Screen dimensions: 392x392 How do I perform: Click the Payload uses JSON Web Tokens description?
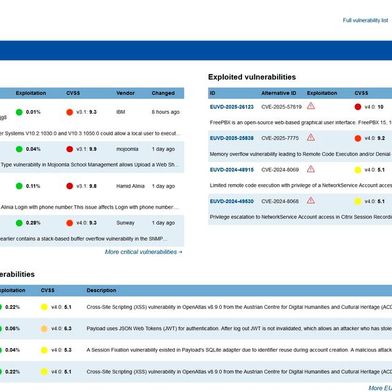point(239,329)
